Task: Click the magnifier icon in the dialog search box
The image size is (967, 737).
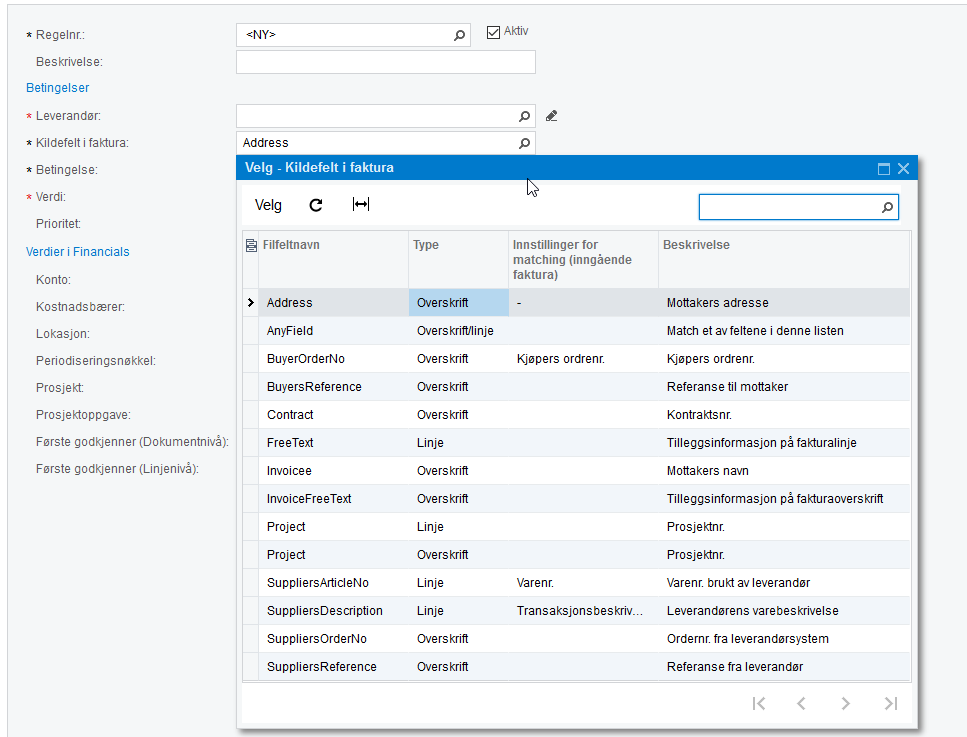Action: 887,207
